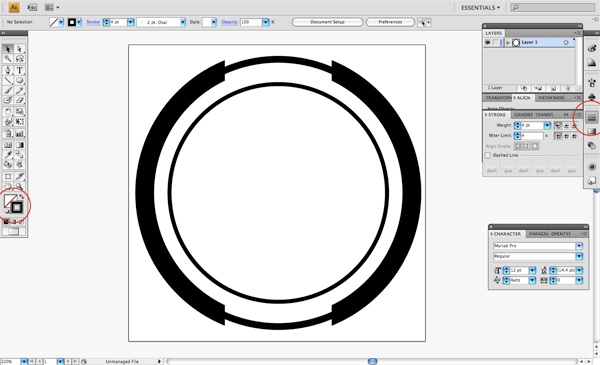Click the Document Setup button
The height and width of the screenshot is (365, 600).
point(328,22)
